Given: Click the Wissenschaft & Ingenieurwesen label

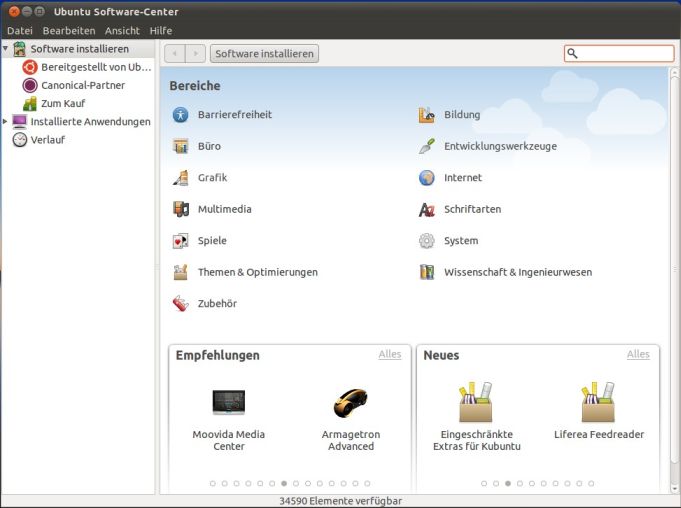Looking at the screenshot, I should [518, 272].
